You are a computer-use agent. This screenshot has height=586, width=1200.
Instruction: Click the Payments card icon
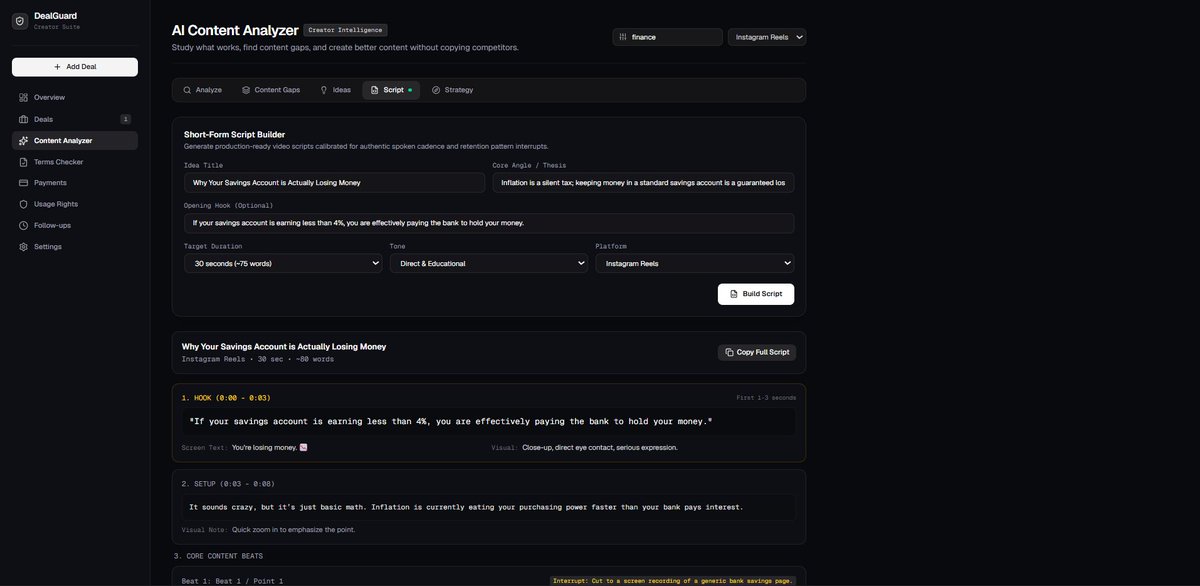[24, 183]
